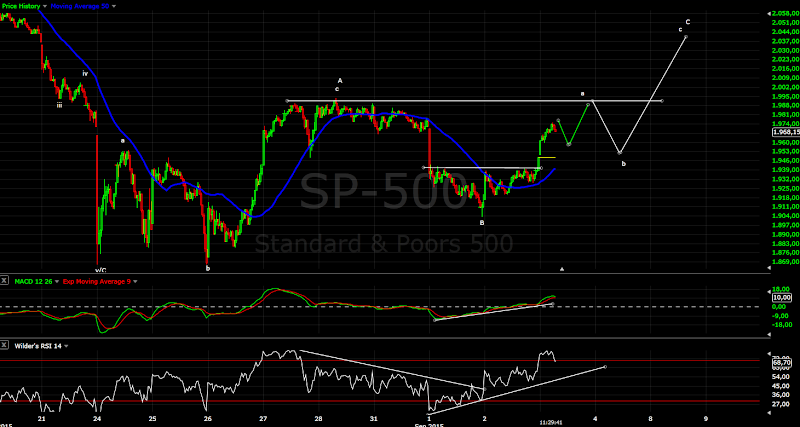Click the date label 31 on time axis
Image resolution: width=800 pixels, height=427 pixels.
(x=373, y=418)
